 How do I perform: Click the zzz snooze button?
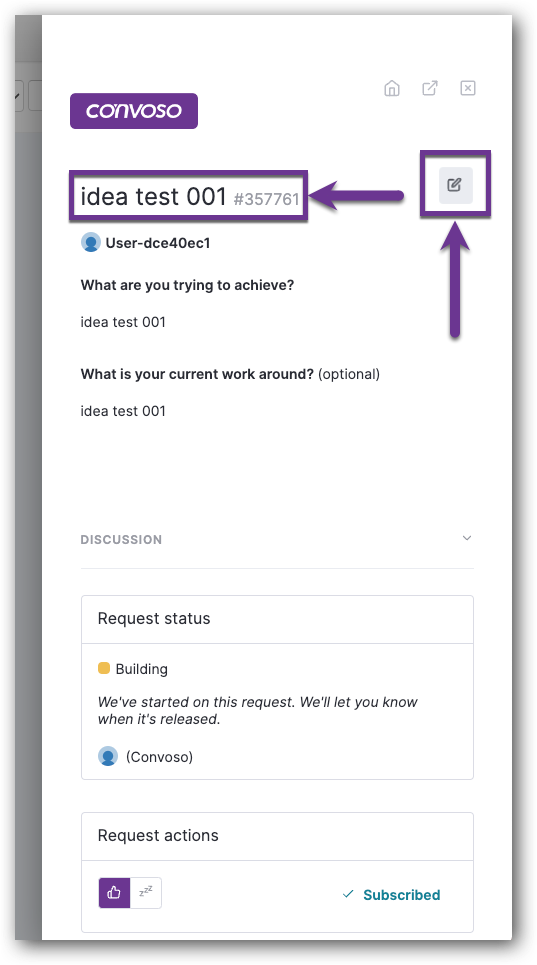point(146,893)
